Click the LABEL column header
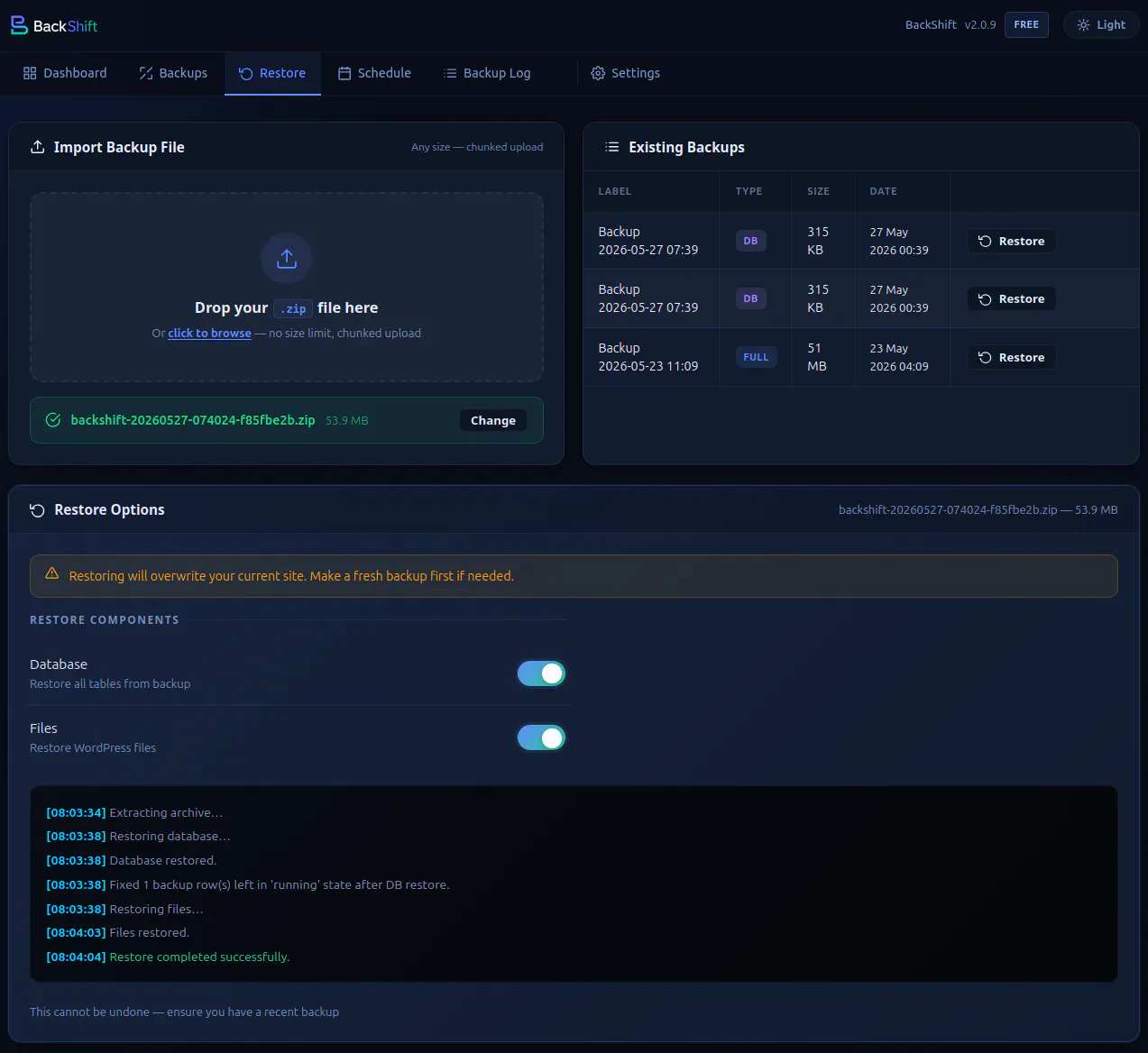 point(615,191)
